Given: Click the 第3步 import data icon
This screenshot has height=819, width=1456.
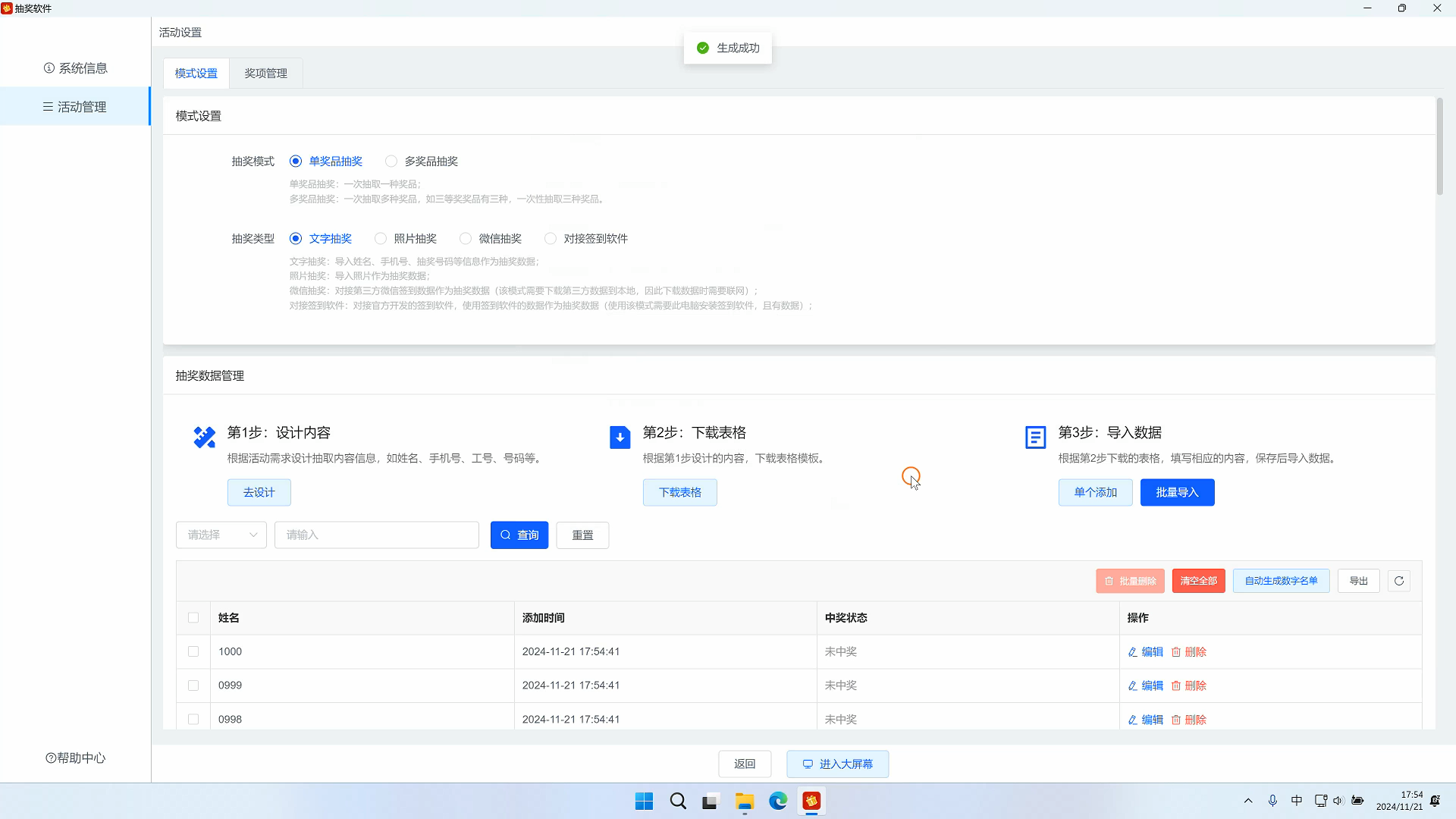Looking at the screenshot, I should pyautogui.click(x=1035, y=438).
